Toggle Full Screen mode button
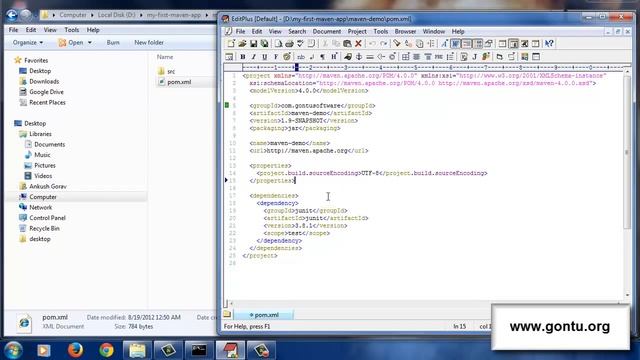 coord(524,44)
